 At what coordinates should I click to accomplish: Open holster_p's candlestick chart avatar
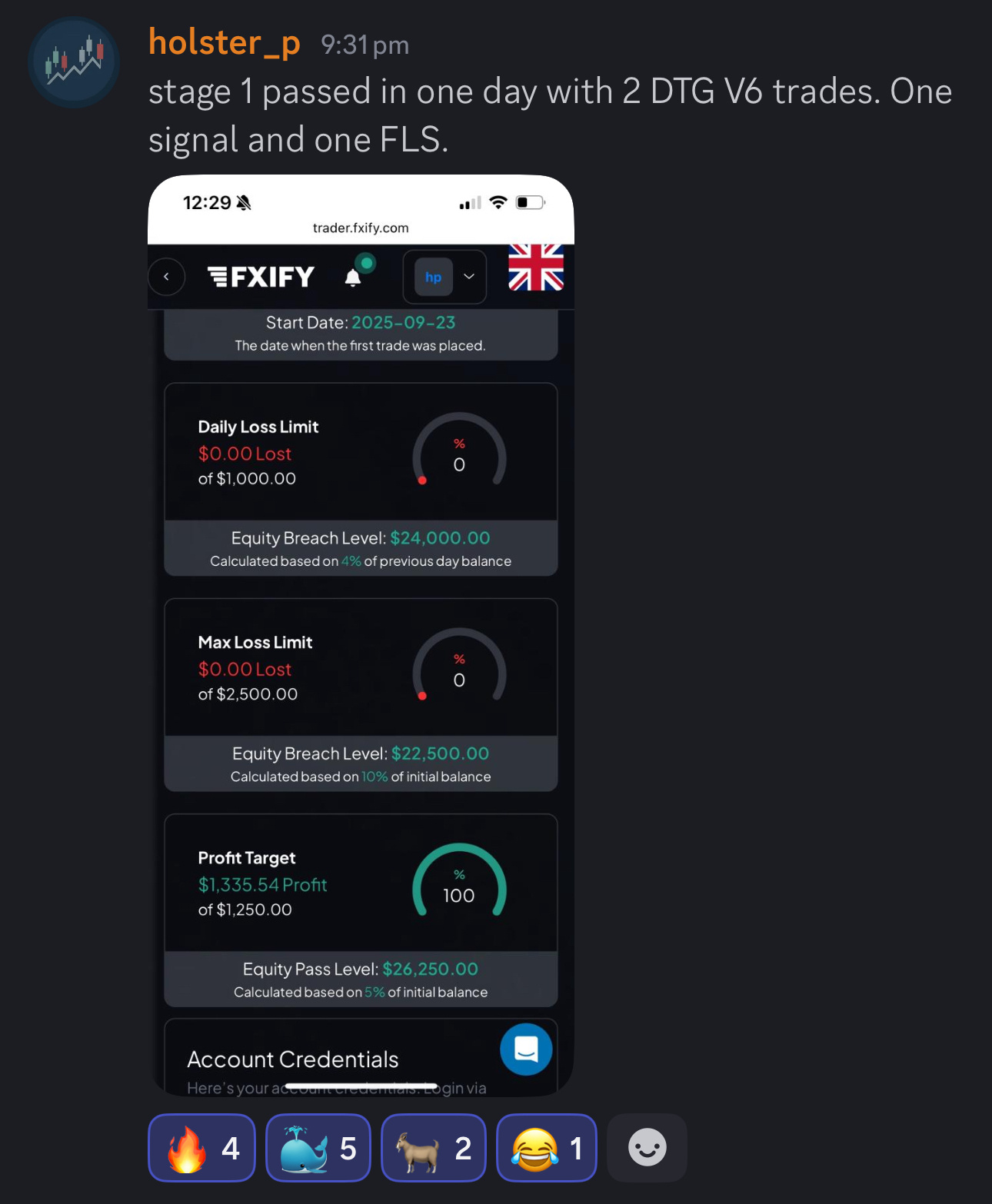[x=74, y=62]
